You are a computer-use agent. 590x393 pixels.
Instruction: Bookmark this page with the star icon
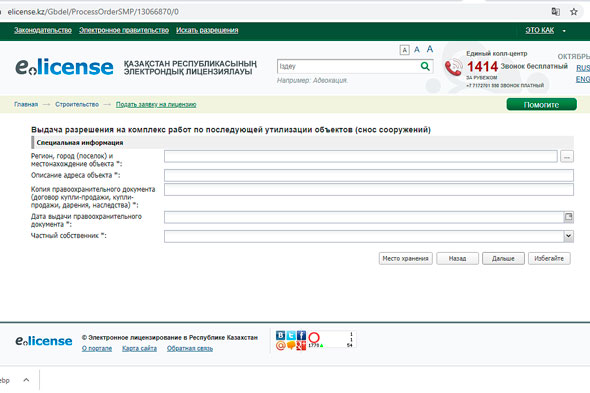[573, 12]
